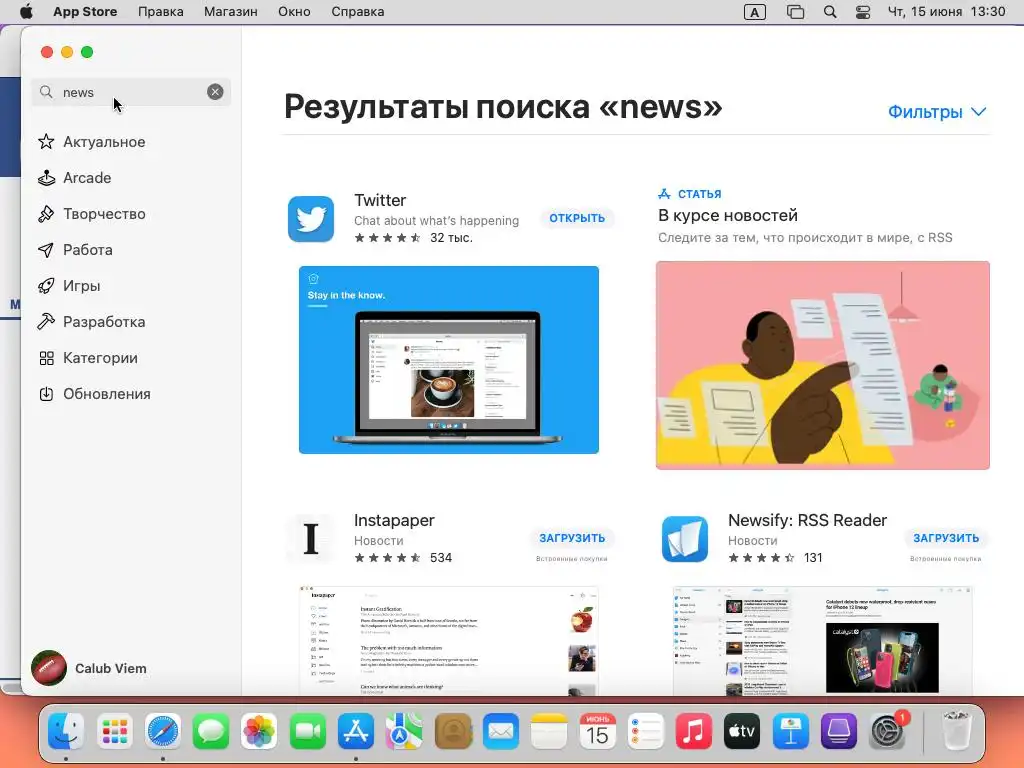1024x768 pixels.
Task: Open Reminders in the dock
Action: [x=645, y=731]
